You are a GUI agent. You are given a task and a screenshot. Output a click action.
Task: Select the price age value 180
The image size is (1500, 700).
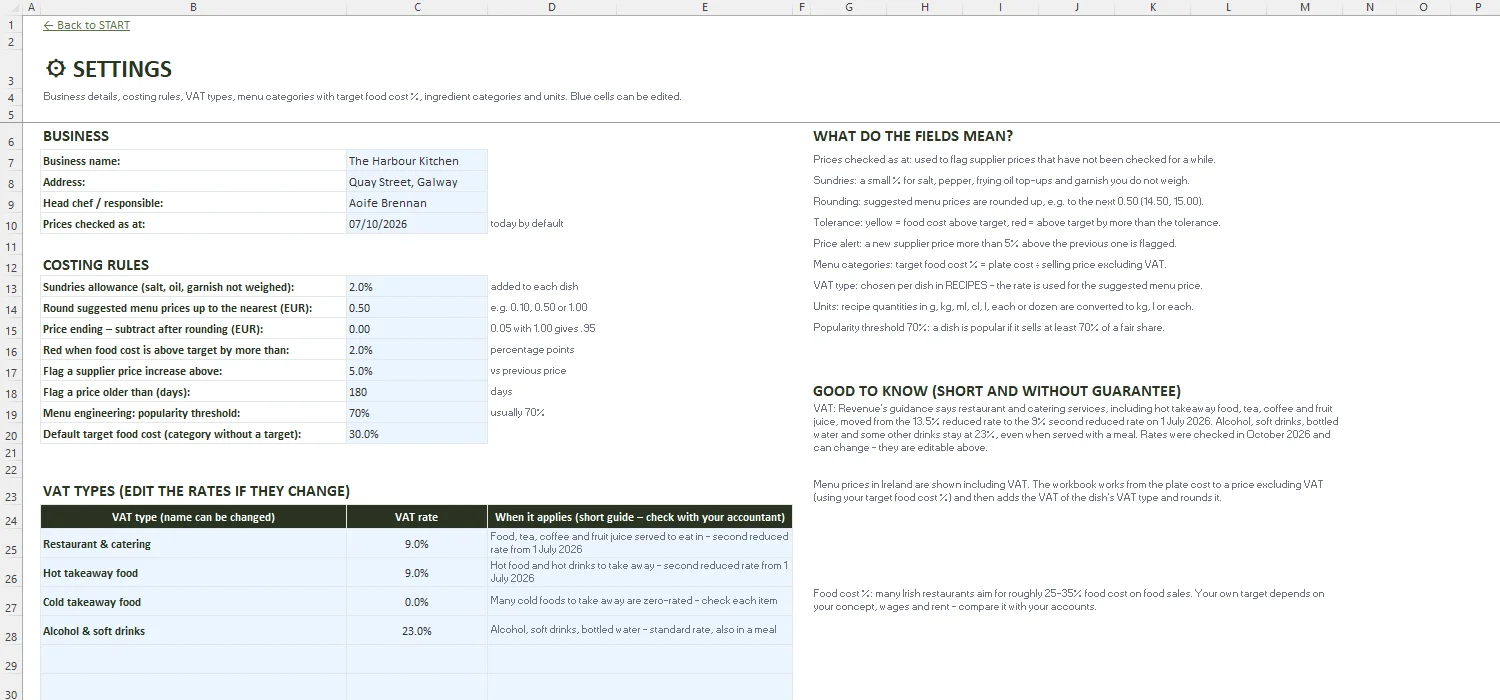[417, 392]
